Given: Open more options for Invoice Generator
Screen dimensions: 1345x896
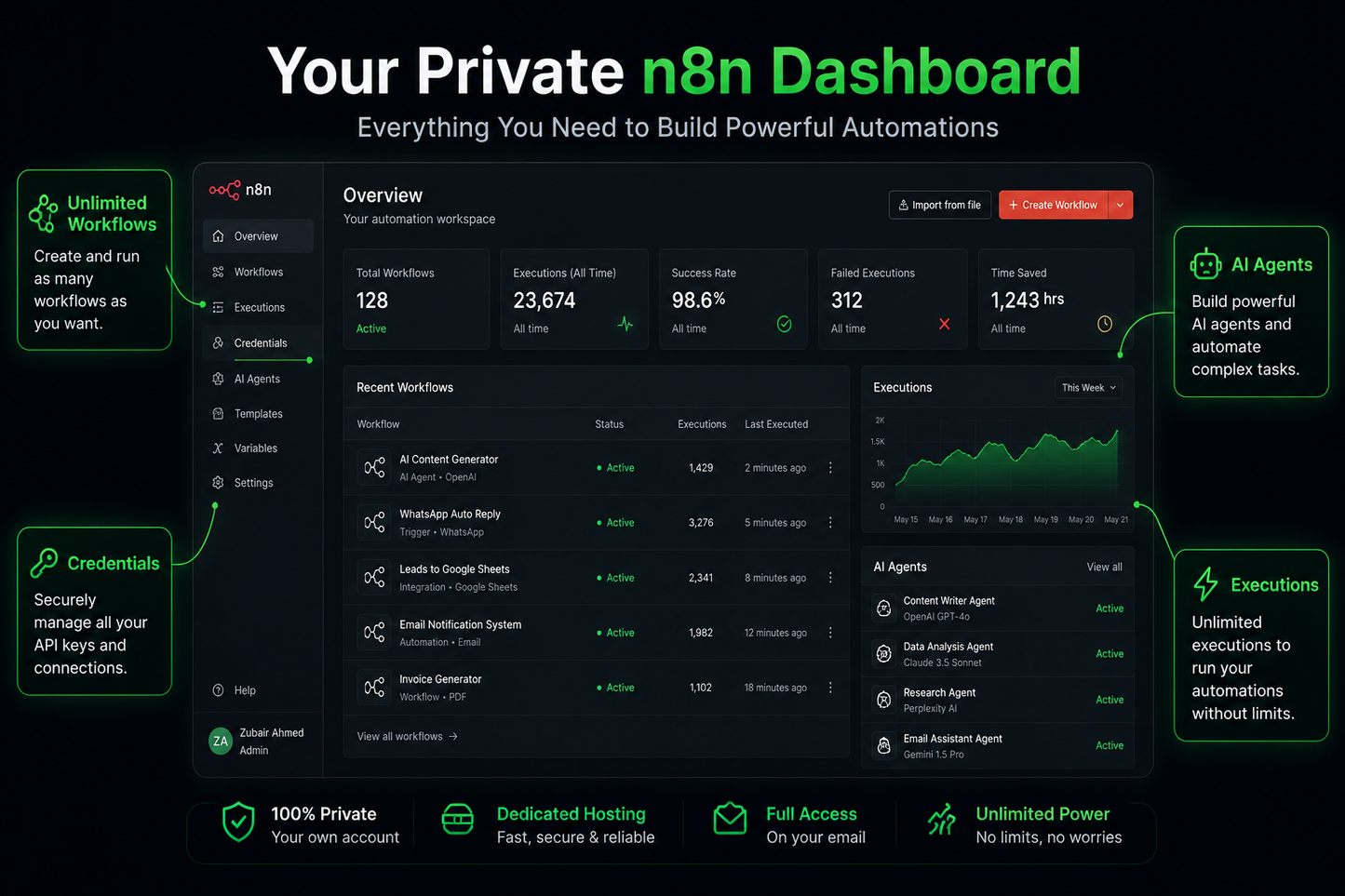Looking at the screenshot, I should (x=830, y=688).
